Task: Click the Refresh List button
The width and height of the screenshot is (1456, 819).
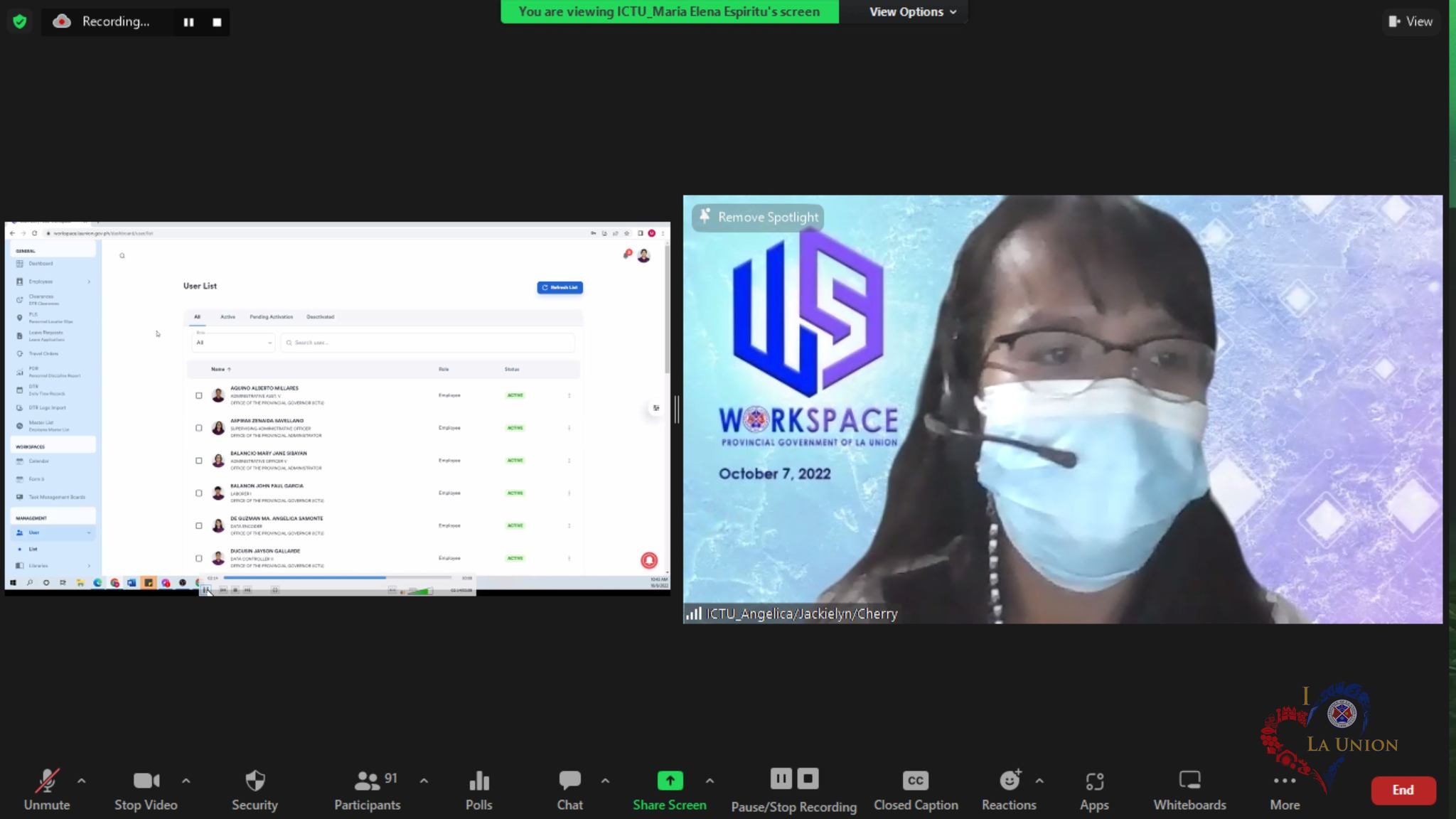Action: tap(560, 287)
